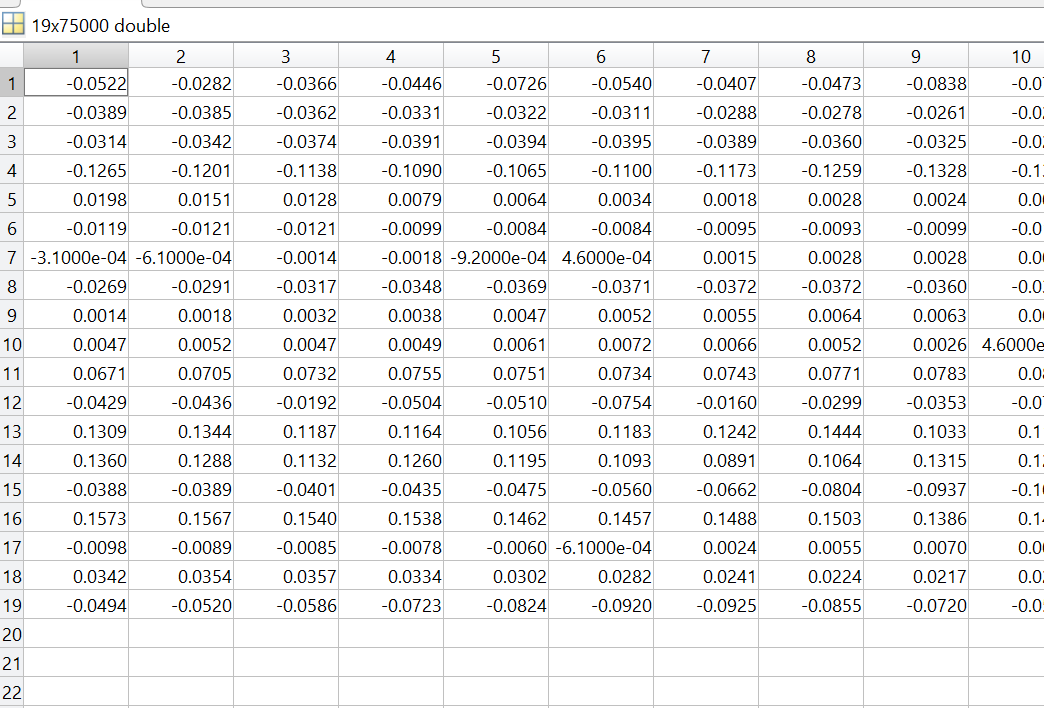Screen dimensions: 1044x708
Task: Click the empty cell in row 20
Action: [x=76, y=634]
